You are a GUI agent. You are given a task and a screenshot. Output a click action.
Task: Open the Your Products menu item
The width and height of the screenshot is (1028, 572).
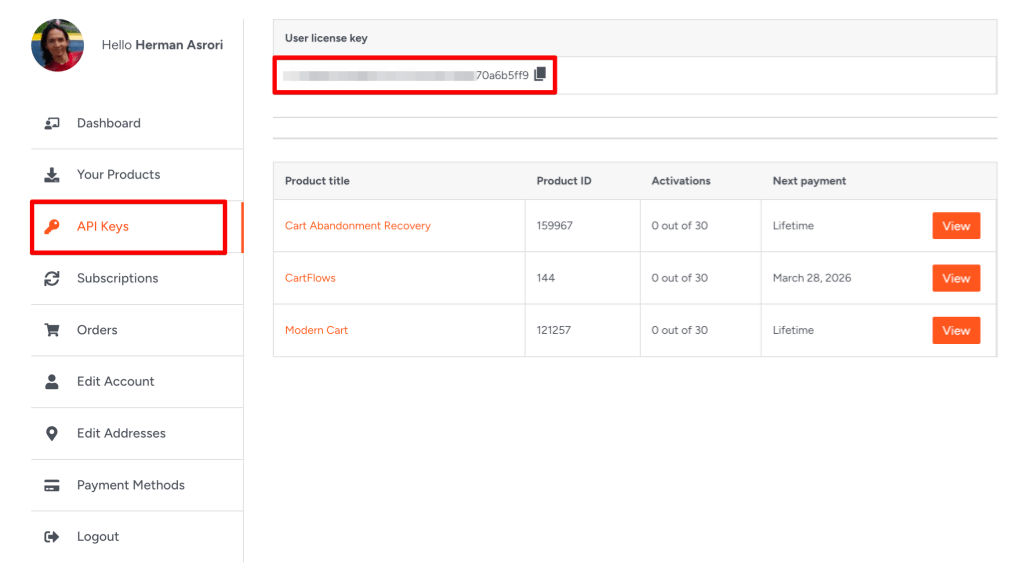(x=118, y=175)
